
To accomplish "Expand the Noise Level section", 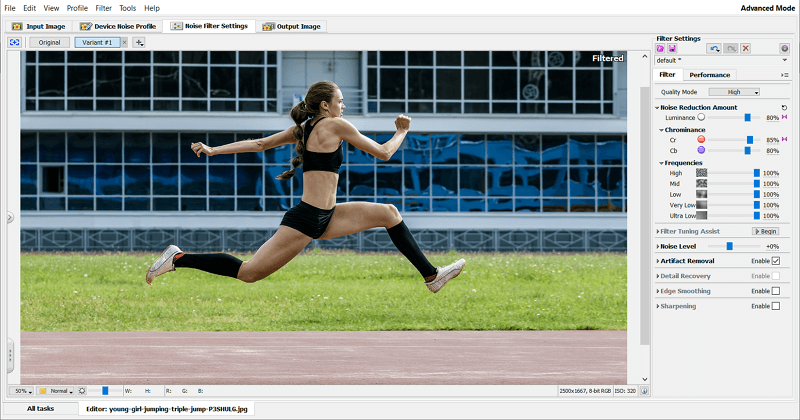I will tap(658, 246).
